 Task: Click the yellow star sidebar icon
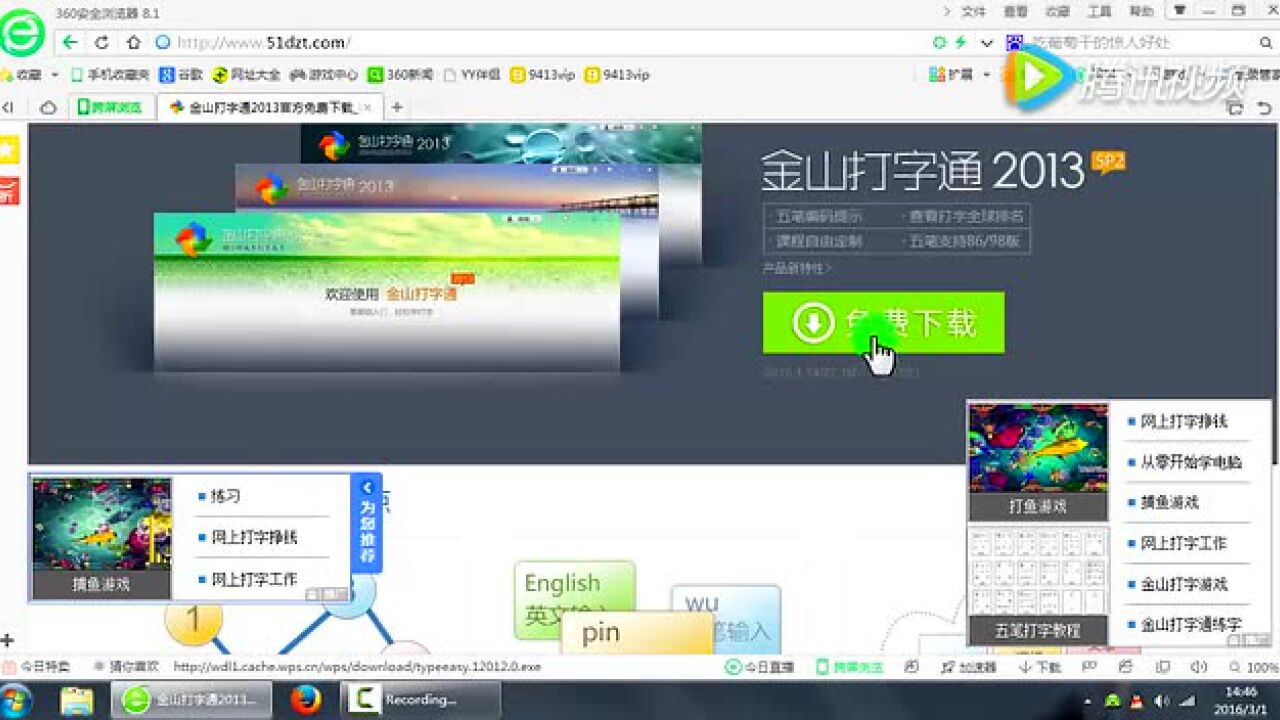pos(9,149)
